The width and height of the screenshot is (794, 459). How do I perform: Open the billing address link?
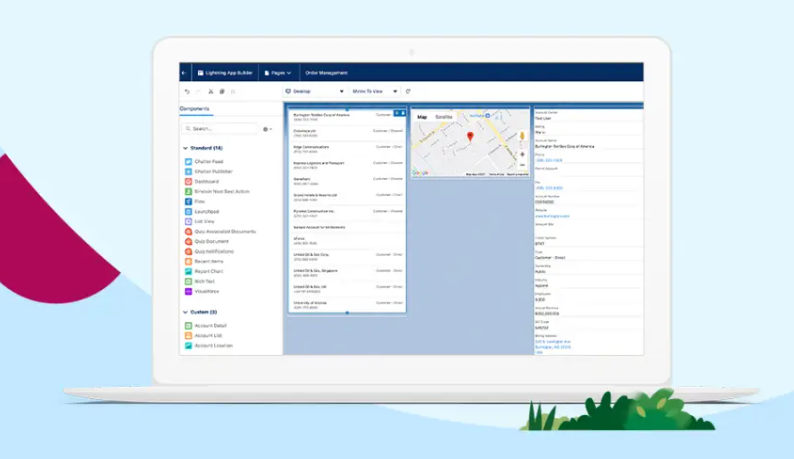(553, 345)
